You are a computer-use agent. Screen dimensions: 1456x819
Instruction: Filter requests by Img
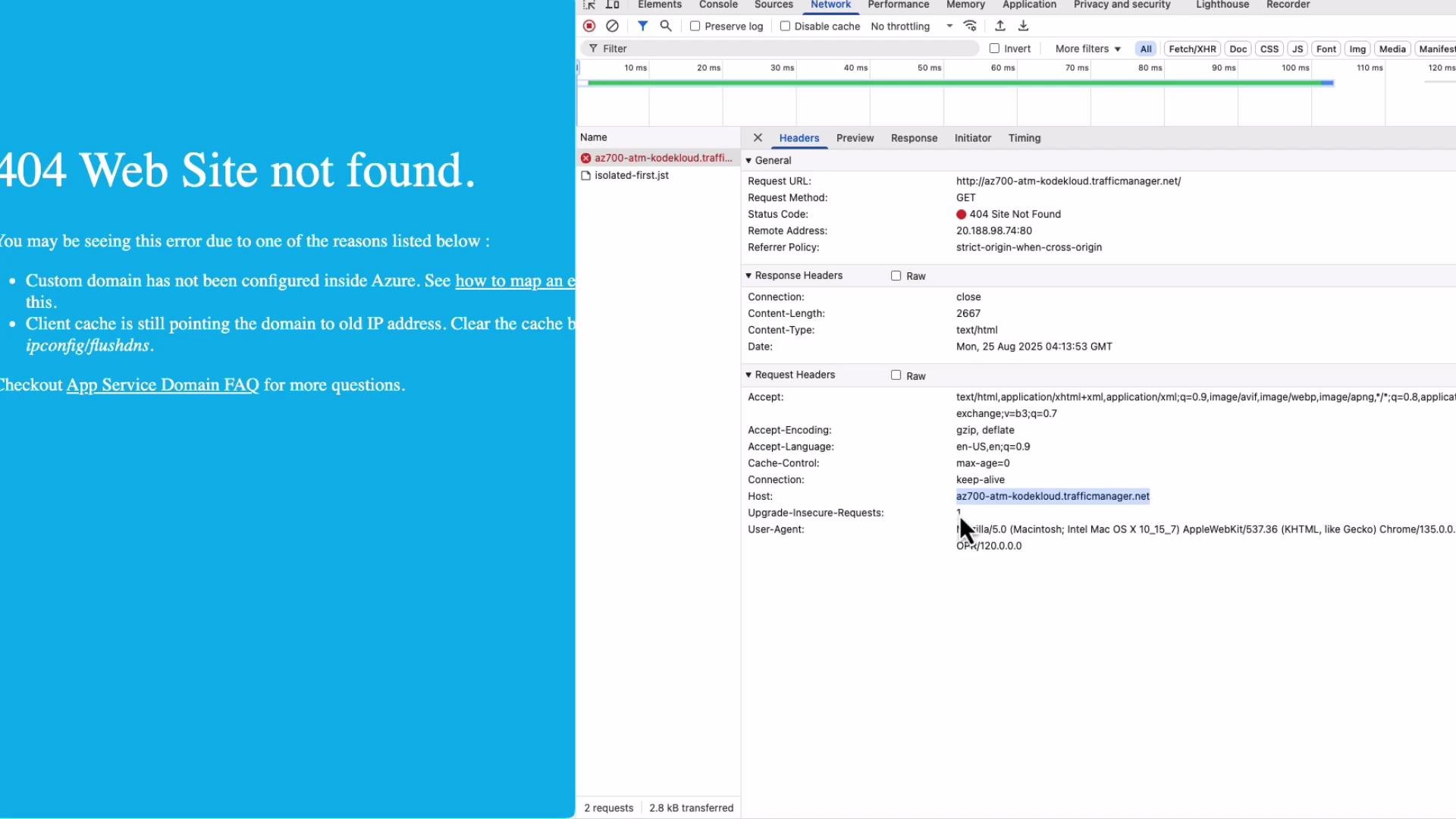(1357, 49)
